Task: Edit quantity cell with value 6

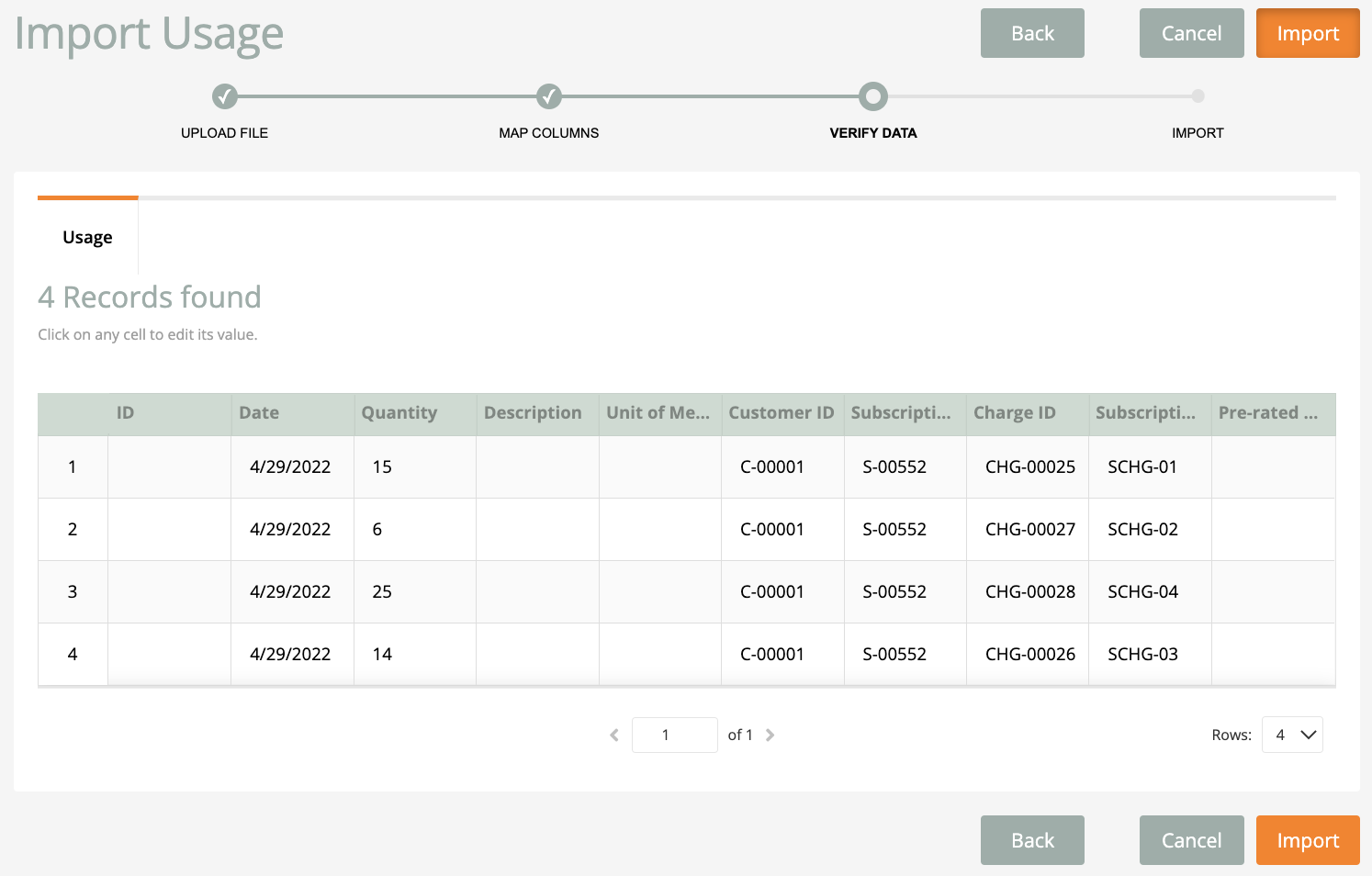Action: pos(415,529)
